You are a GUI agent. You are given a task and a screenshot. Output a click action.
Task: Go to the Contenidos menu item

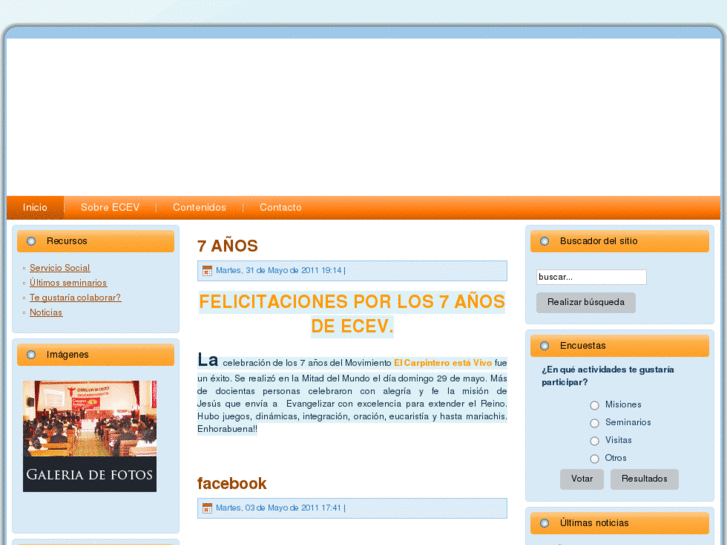pyautogui.click(x=199, y=207)
